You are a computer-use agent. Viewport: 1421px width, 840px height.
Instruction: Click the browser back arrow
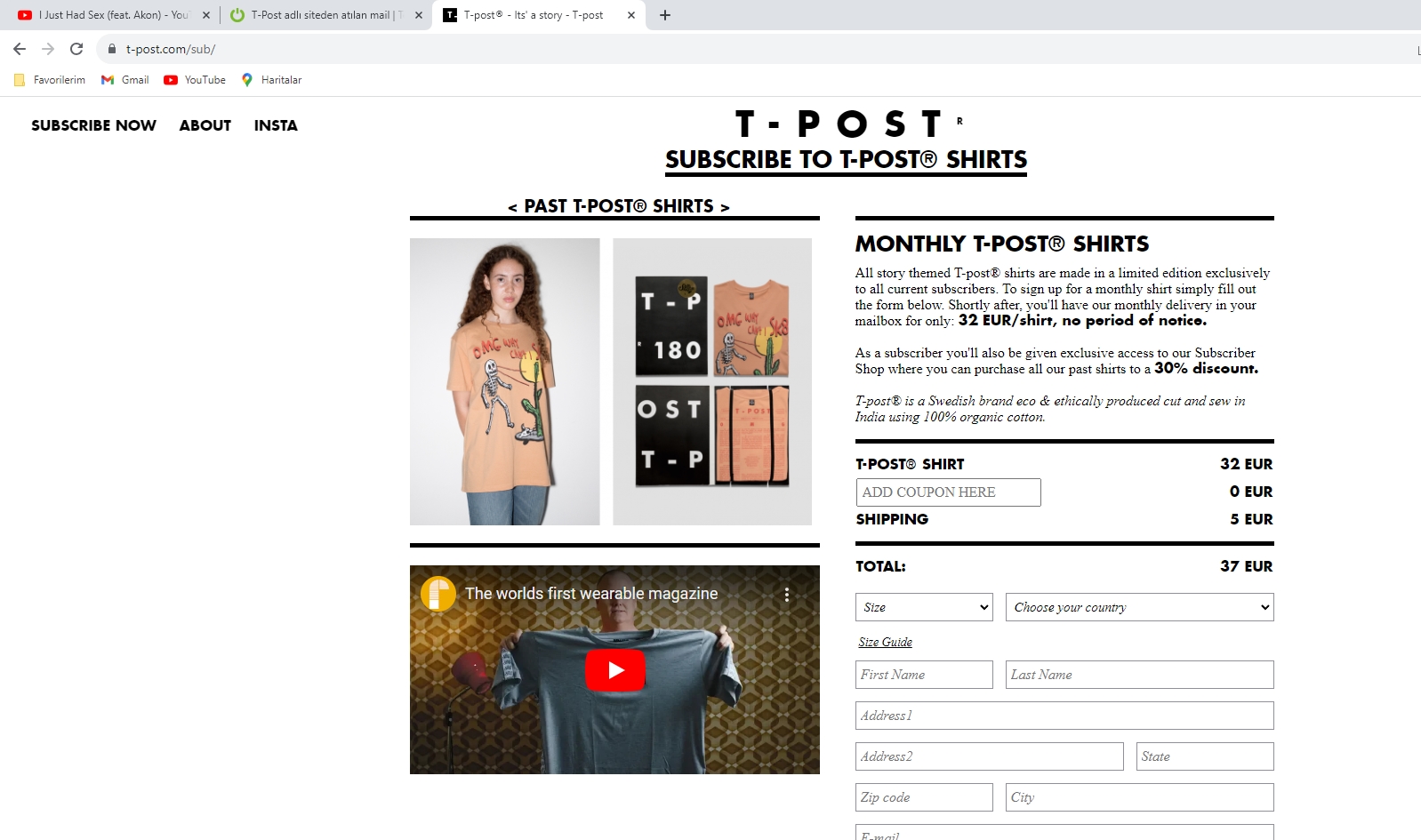(x=20, y=49)
